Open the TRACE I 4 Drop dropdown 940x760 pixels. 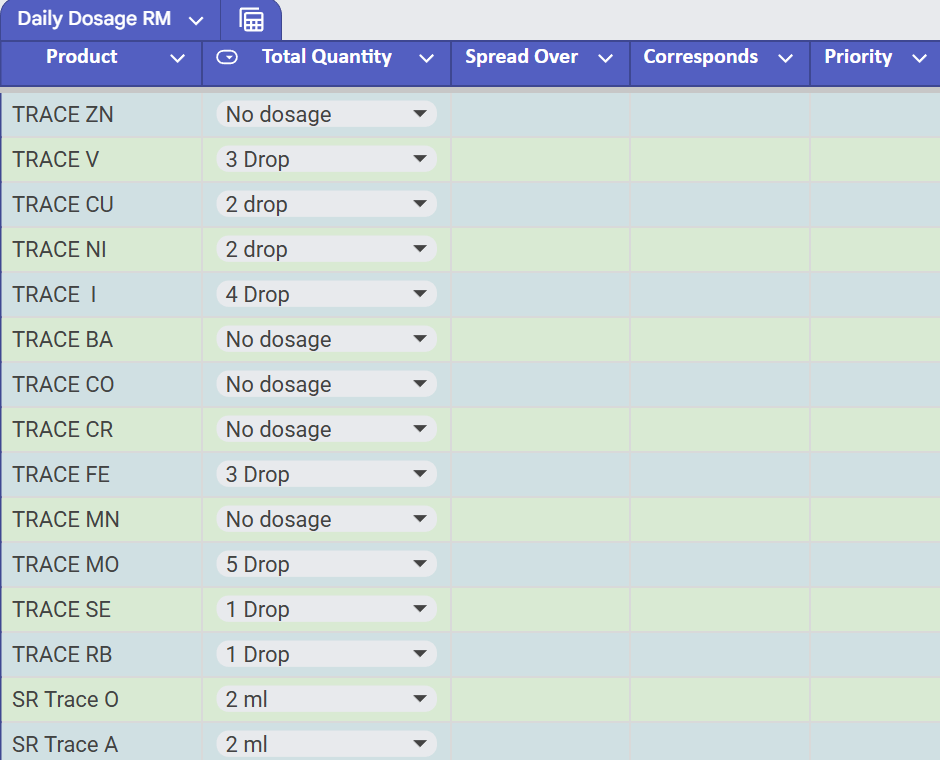(326, 295)
